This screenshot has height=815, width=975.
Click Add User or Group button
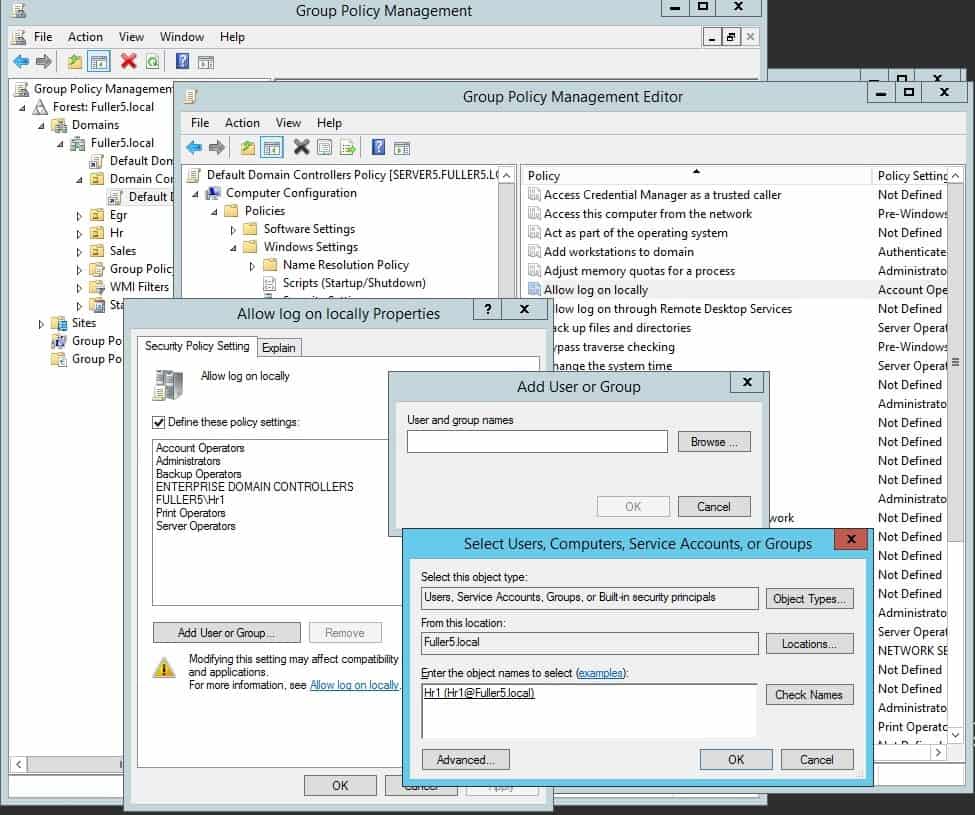pos(226,632)
